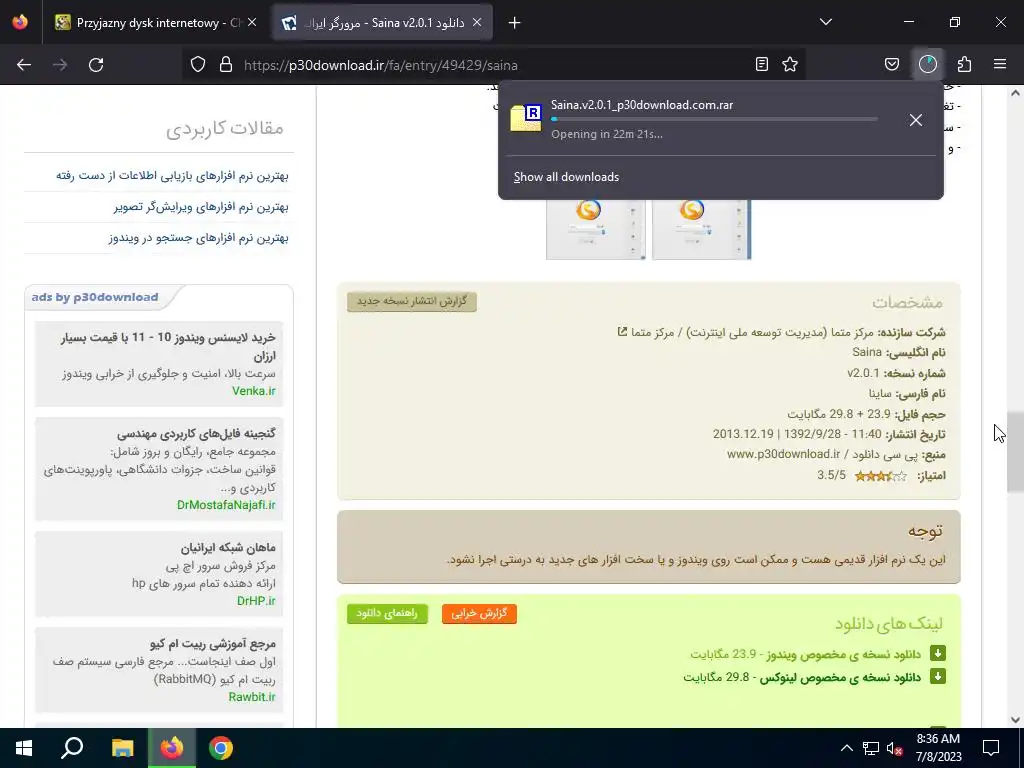
Task: Click the WinRAR file icon in downloads panel
Action: click(x=526, y=118)
